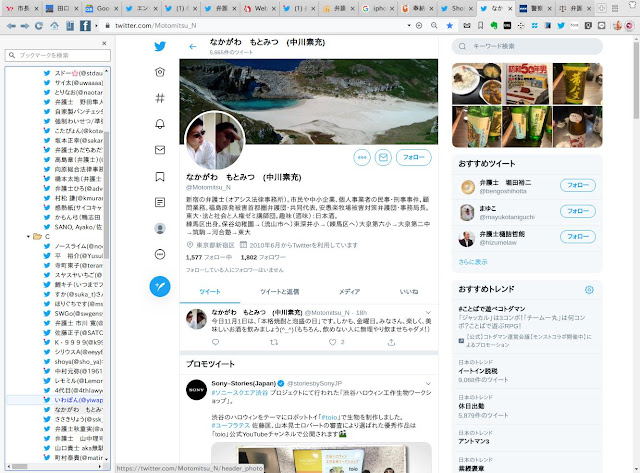The height and width of the screenshot is (473, 640).
Task: Switch to ツイートと返信 tab
Action: [x=280, y=292]
